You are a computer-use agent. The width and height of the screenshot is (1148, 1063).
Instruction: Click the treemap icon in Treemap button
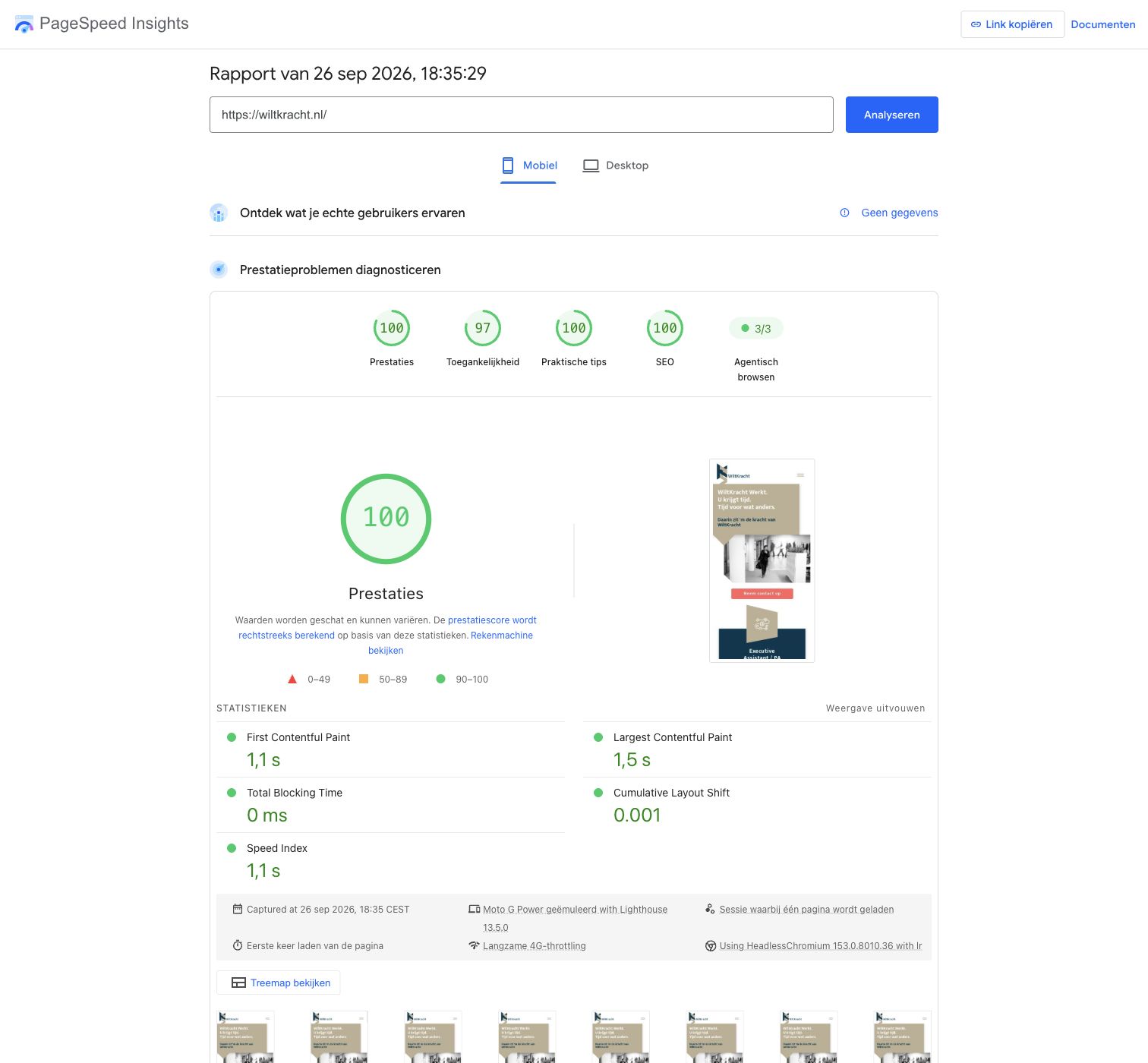(238, 983)
